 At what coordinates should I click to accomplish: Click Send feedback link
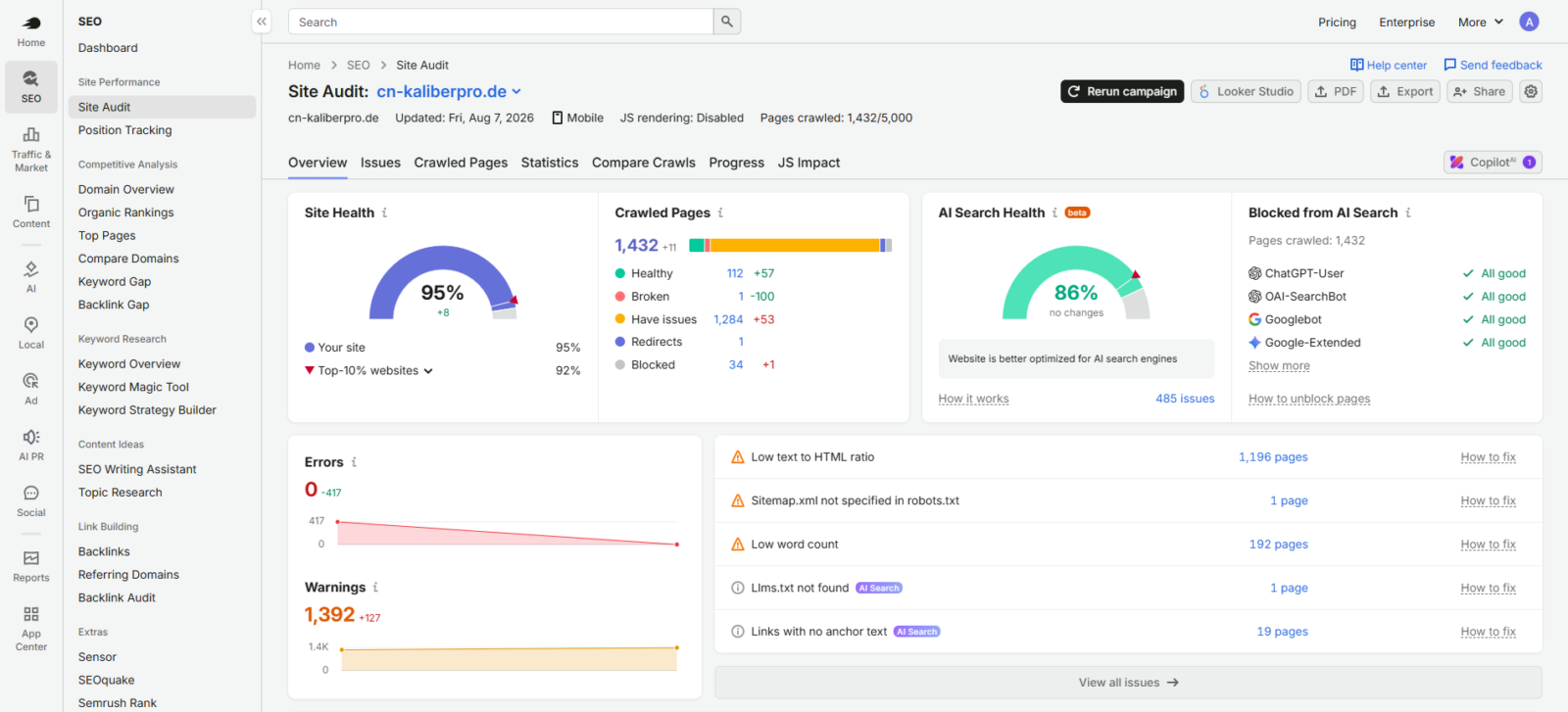pyautogui.click(x=1493, y=65)
